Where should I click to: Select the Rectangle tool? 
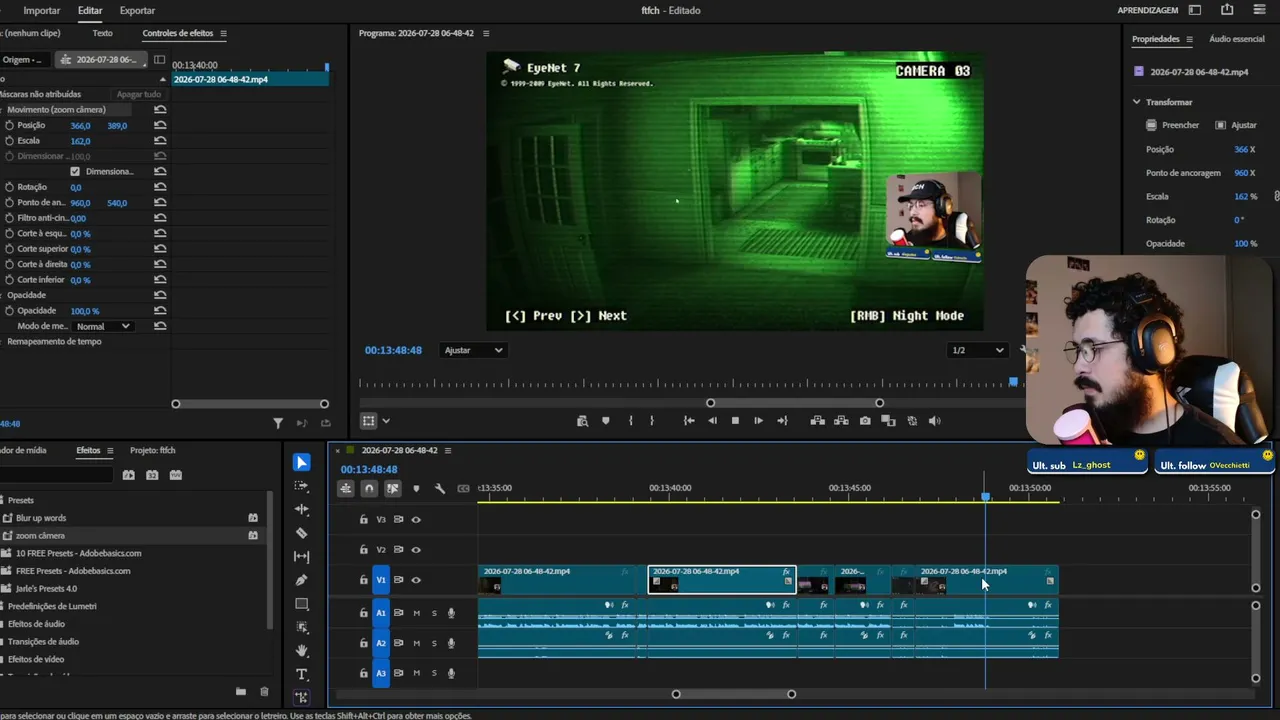coord(302,604)
